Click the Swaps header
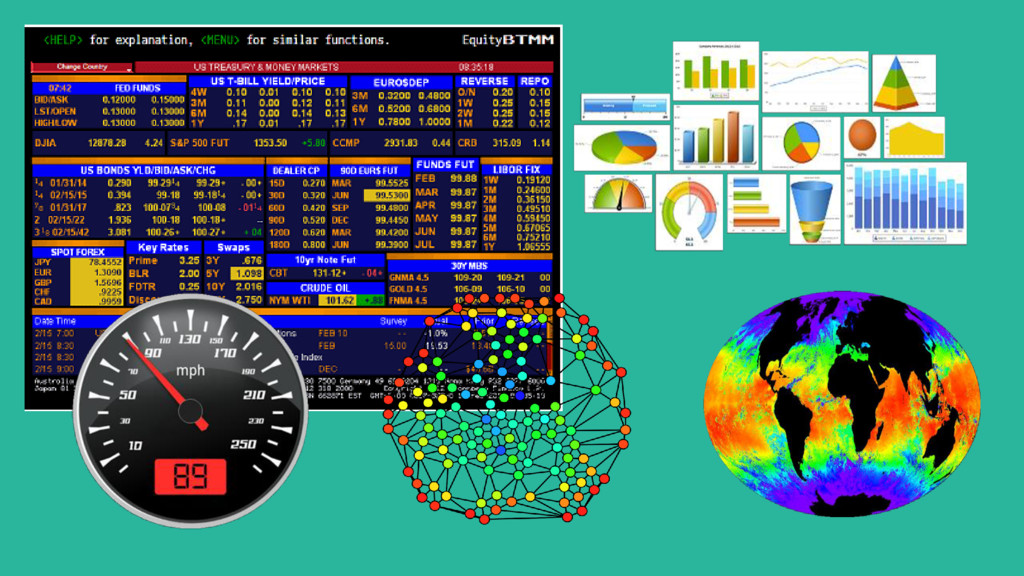Viewport: 1024px width, 576px height. pos(234,248)
